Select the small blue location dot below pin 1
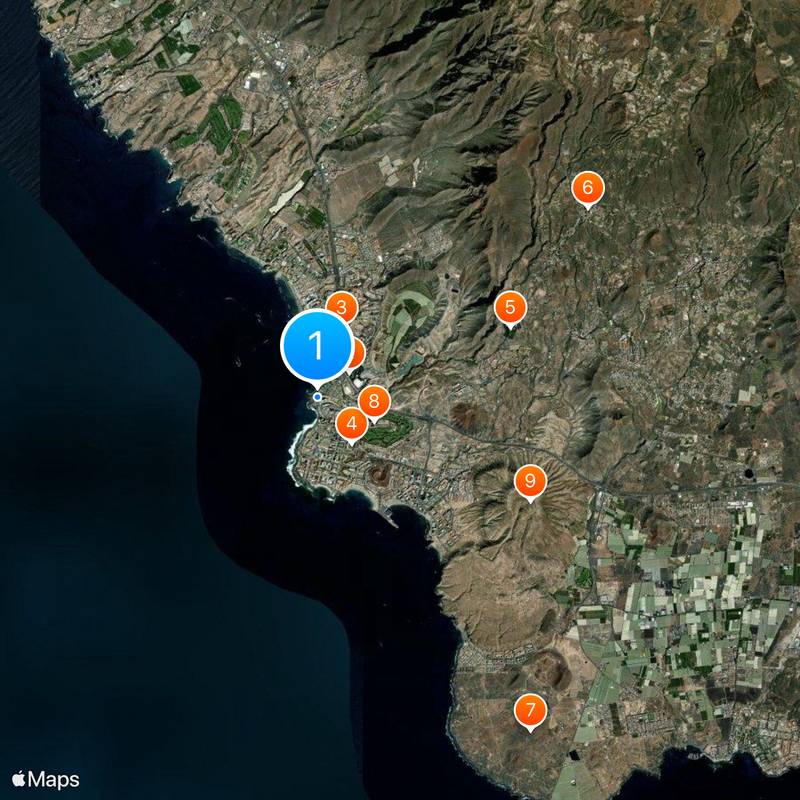 point(316,398)
